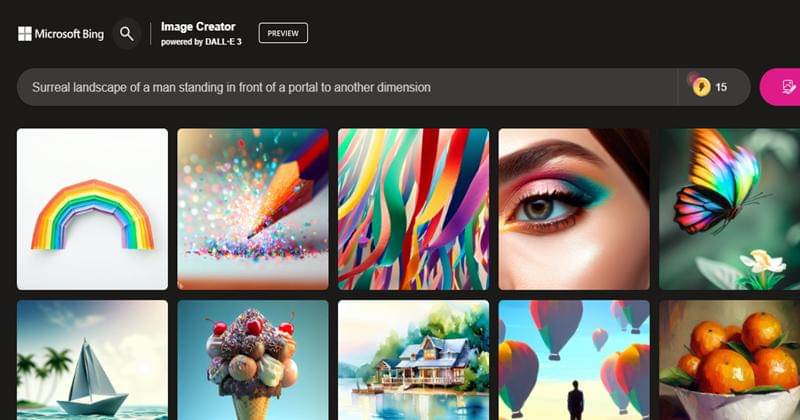Click the prompt text input field
The image size is (800, 420).
pos(347,87)
